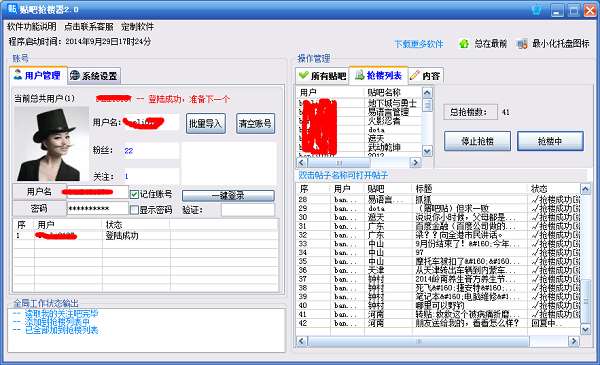The width and height of the screenshot is (600, 365).
Task: Click the green 总在最前 icon
Action: click(x=464, y=44)
